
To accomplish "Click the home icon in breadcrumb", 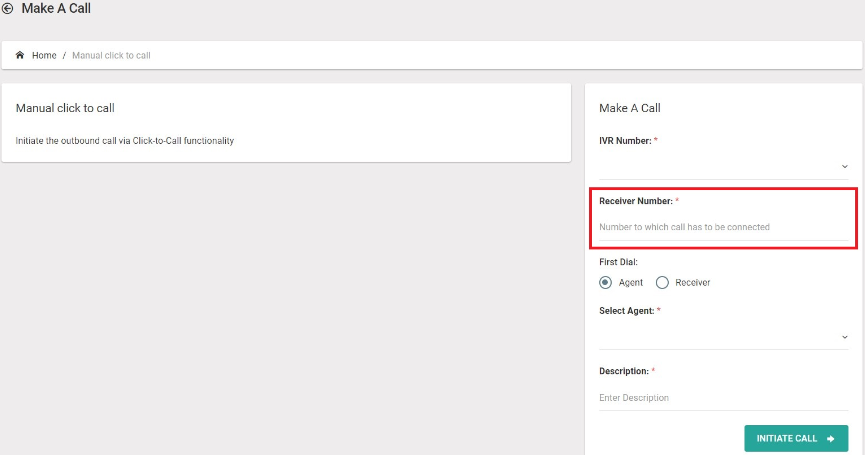I will 20,55.
